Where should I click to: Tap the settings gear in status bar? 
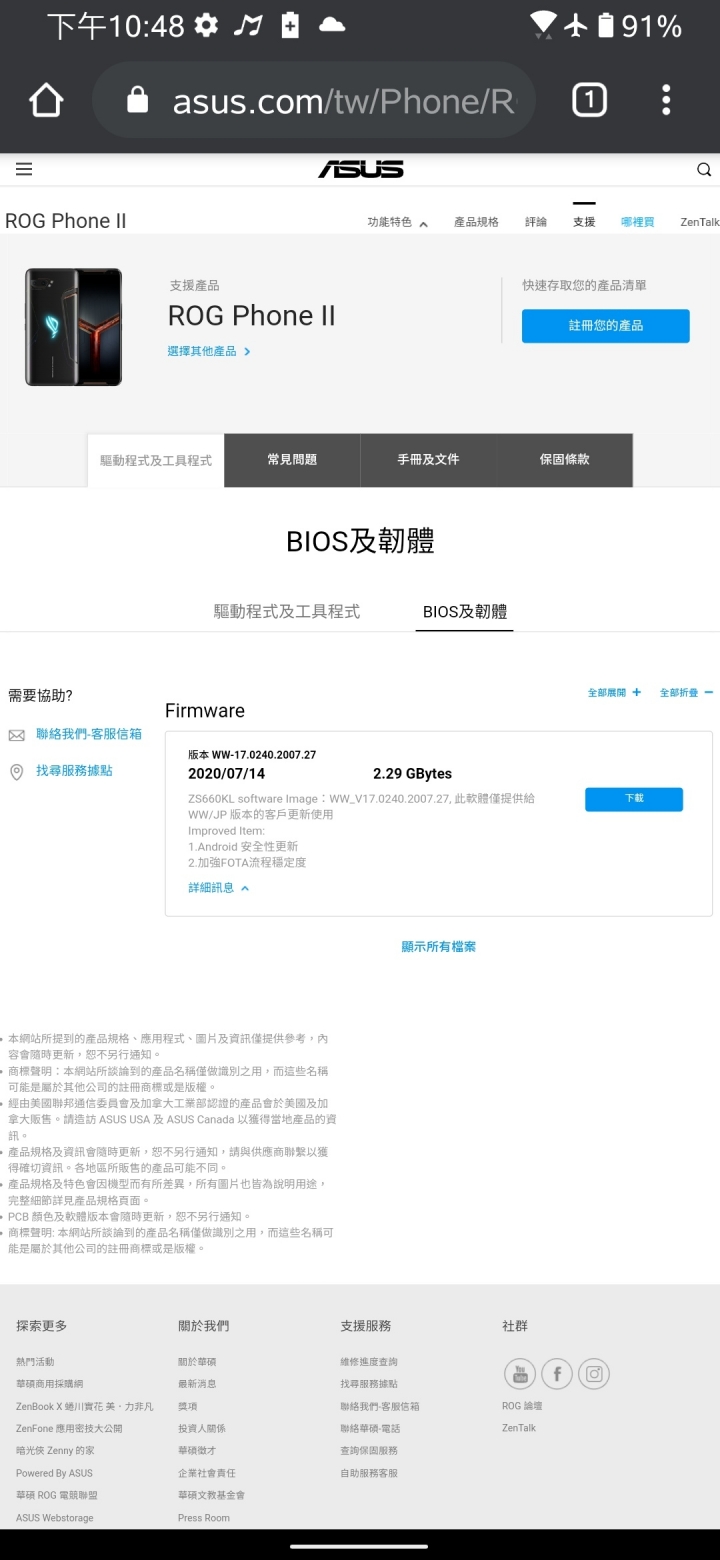click(206, 25)
